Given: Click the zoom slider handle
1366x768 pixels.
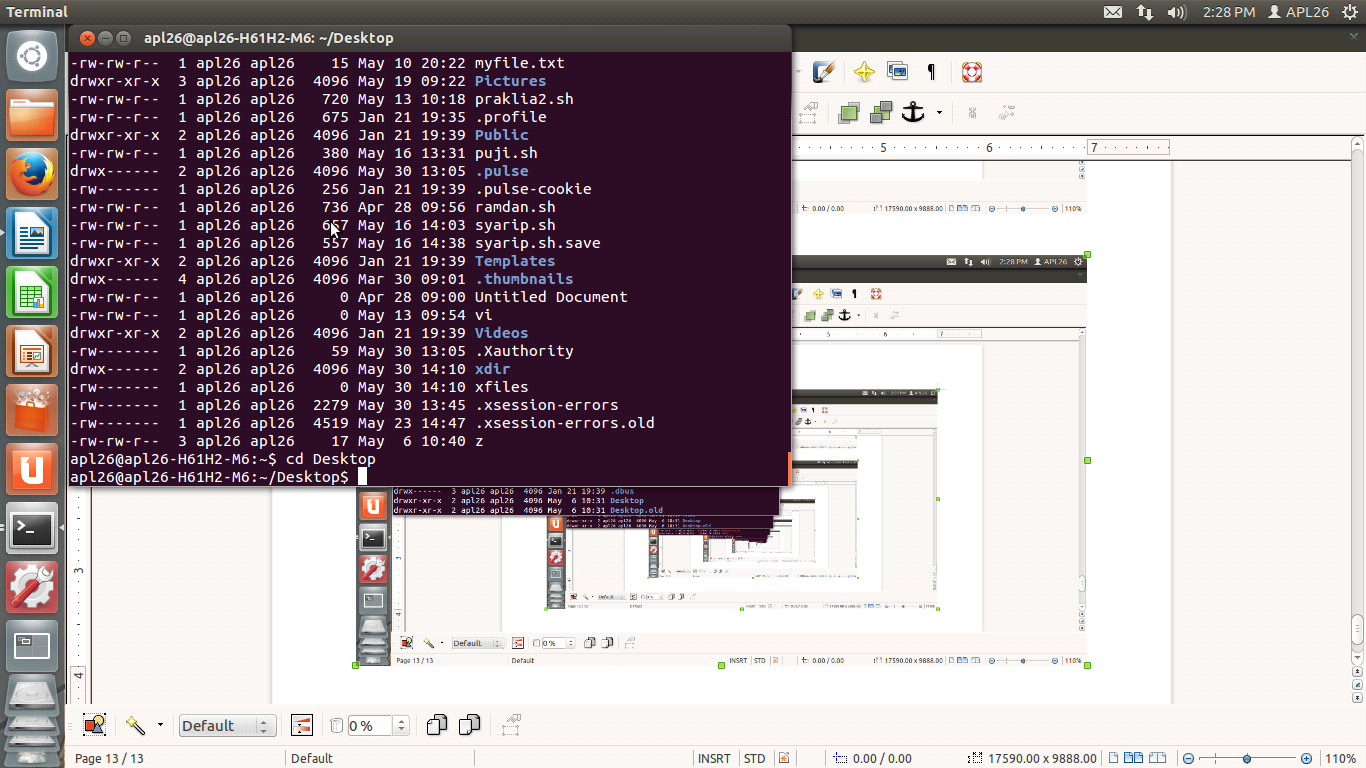Looking at the screenshot, I should pyautogui.click(x=1247, y=758).
